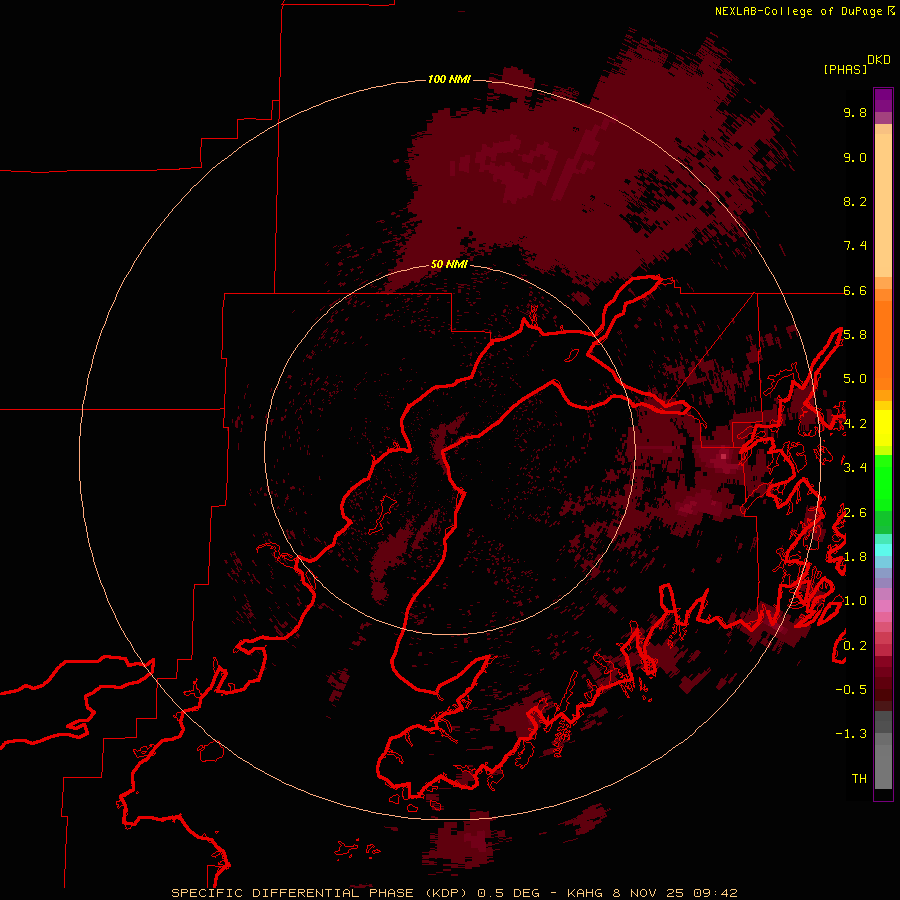
Task: Click the -0.5 scale value
Action: 851,690
